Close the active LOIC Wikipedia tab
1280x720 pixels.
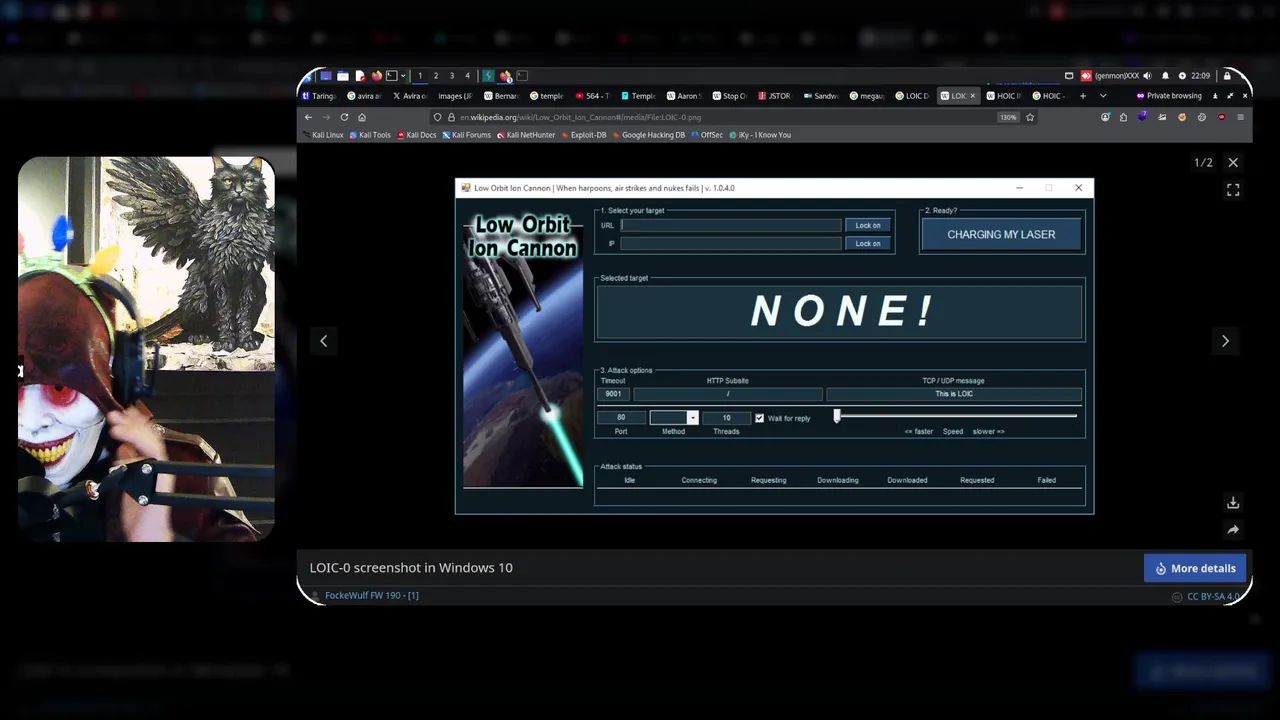pyautogui.click(x=973, y=96)
